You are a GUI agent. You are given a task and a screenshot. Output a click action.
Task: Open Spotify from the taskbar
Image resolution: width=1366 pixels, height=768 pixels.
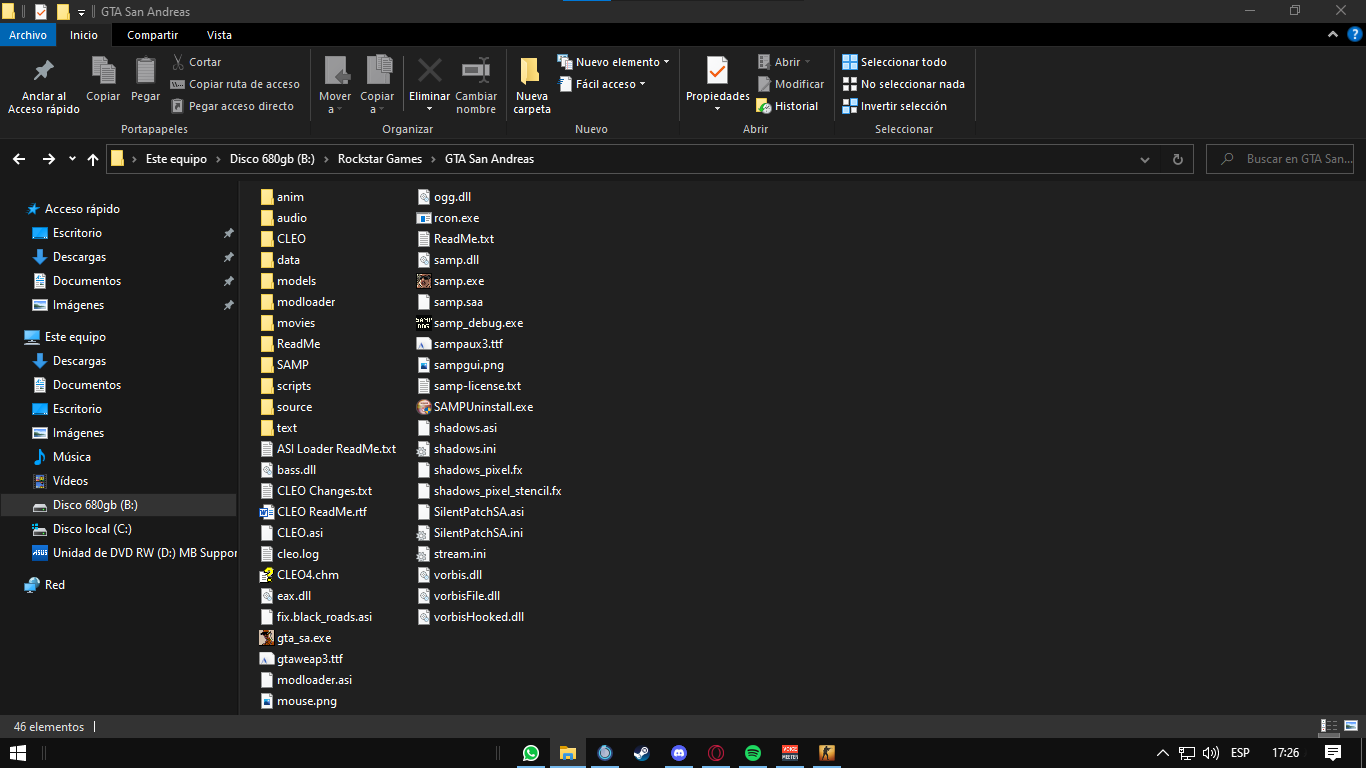click(x=753, y=753)
